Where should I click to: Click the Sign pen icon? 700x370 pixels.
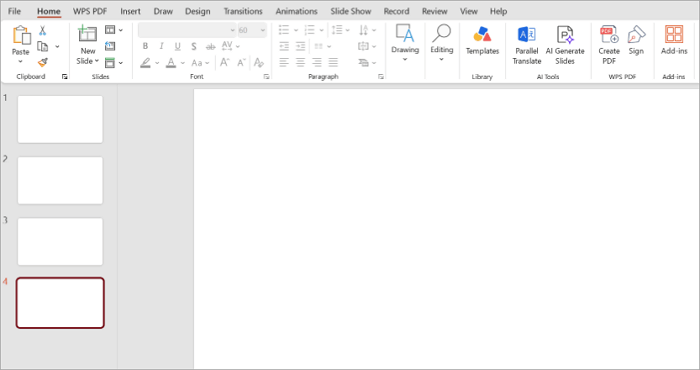click(636, 34)
